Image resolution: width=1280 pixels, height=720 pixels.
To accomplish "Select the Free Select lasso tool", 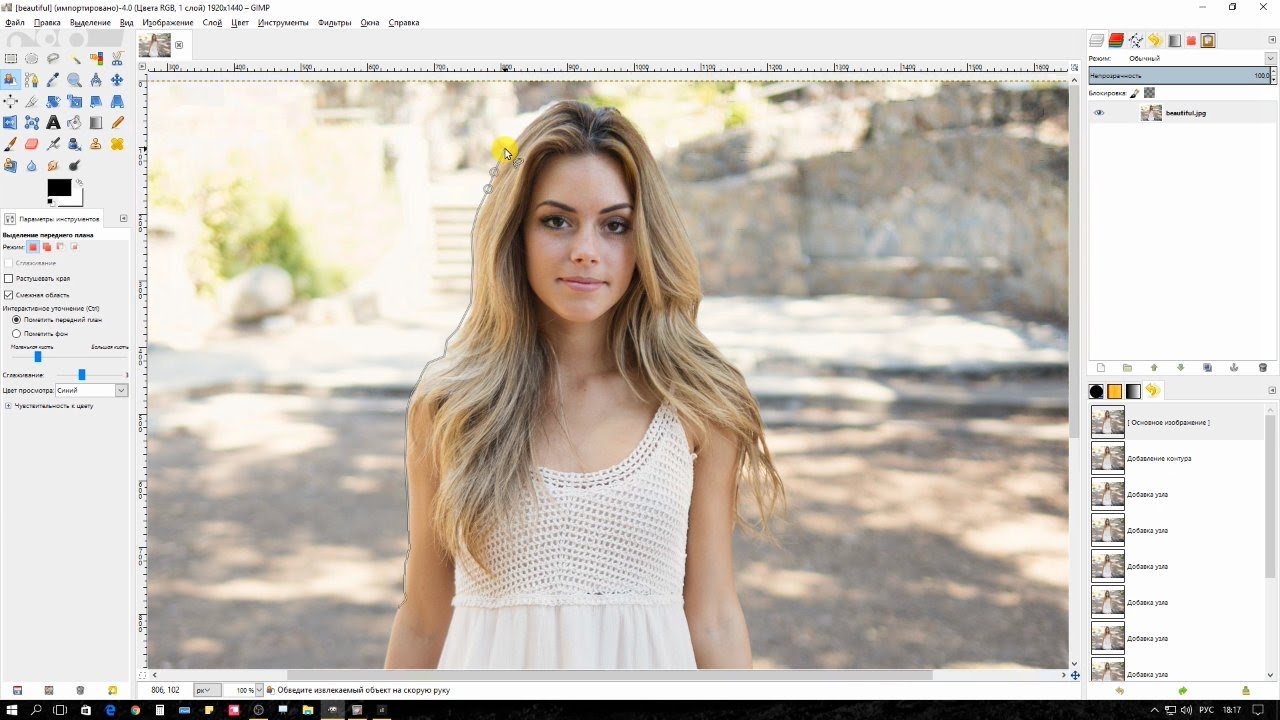I will tap(53, 58).
